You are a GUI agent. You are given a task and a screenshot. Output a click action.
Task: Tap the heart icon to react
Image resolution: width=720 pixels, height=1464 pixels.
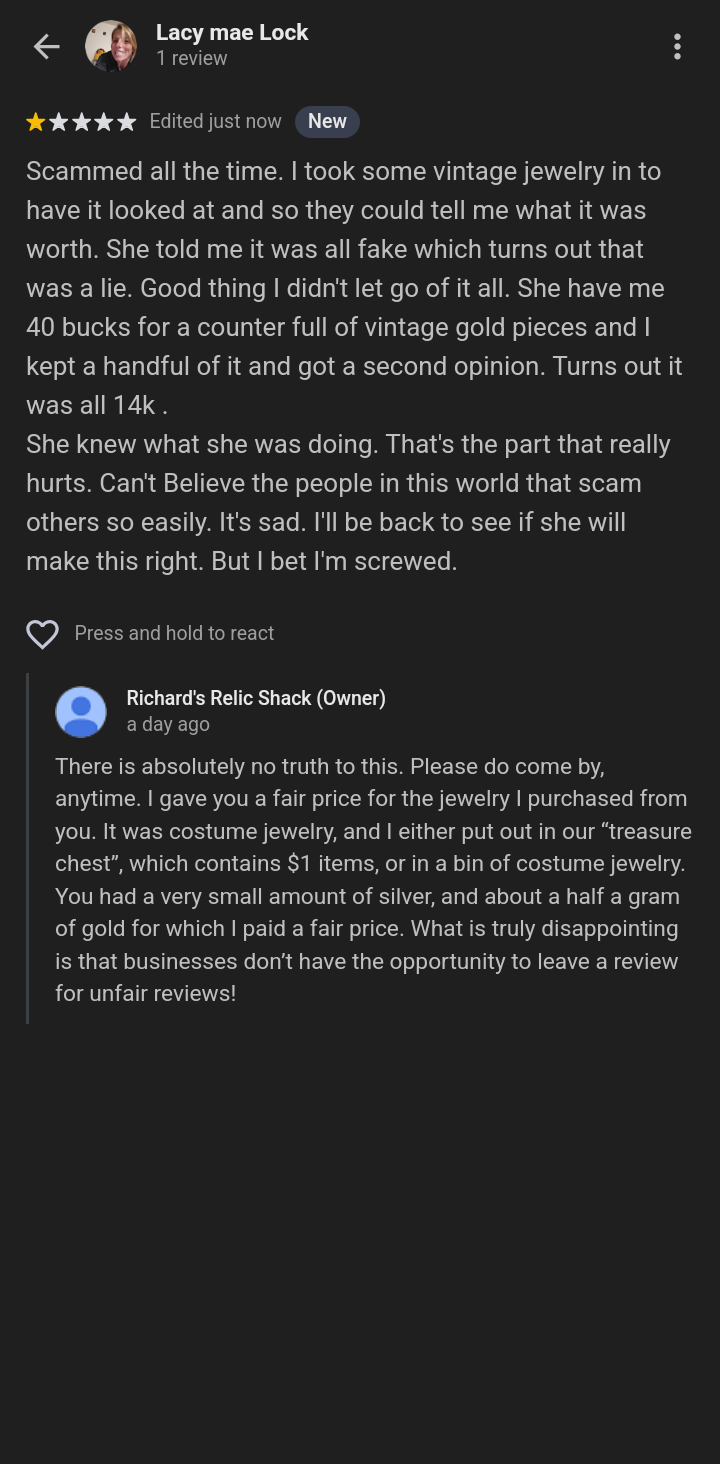[x=42, y=633]
